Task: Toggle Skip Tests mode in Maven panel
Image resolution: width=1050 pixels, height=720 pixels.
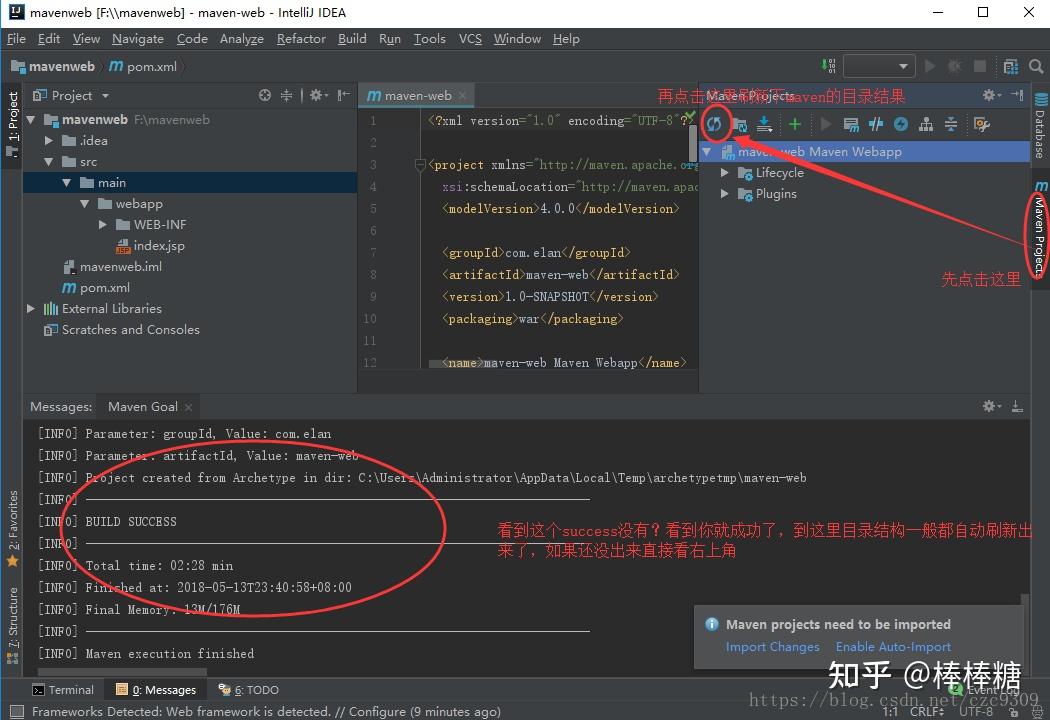Action: (x=876, y=124)
